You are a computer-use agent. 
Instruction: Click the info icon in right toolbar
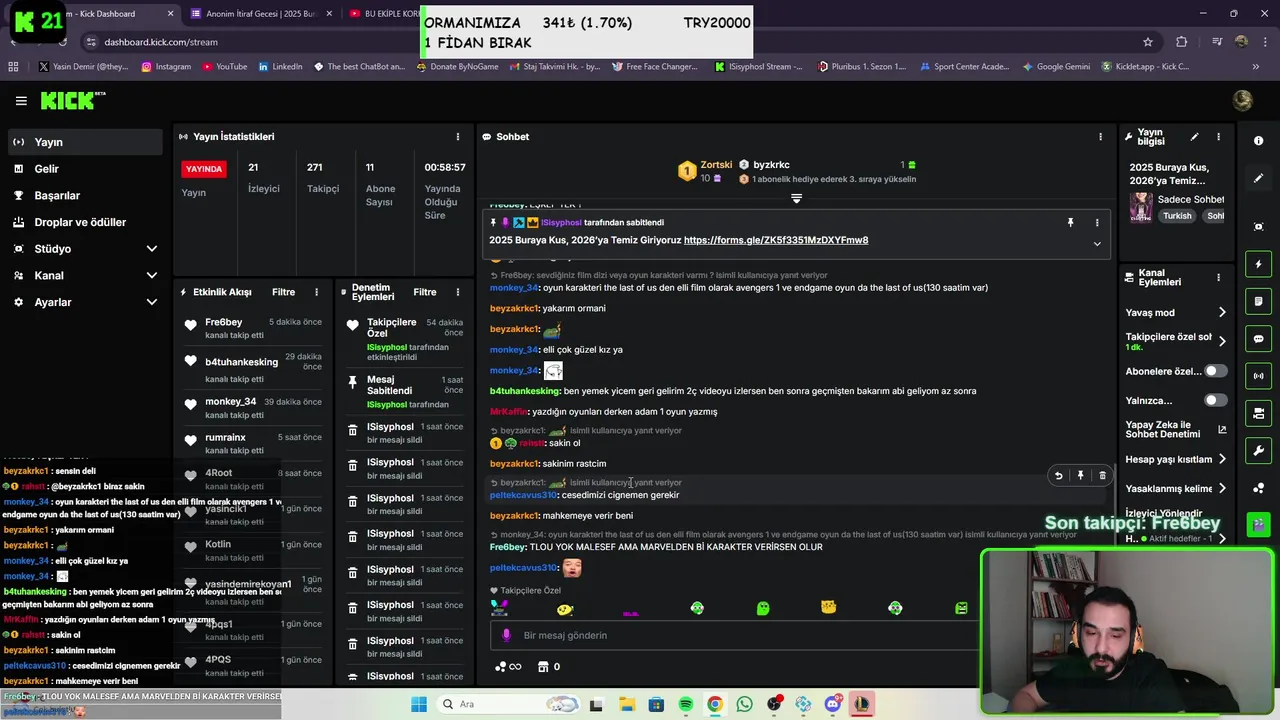(1258, 141)
